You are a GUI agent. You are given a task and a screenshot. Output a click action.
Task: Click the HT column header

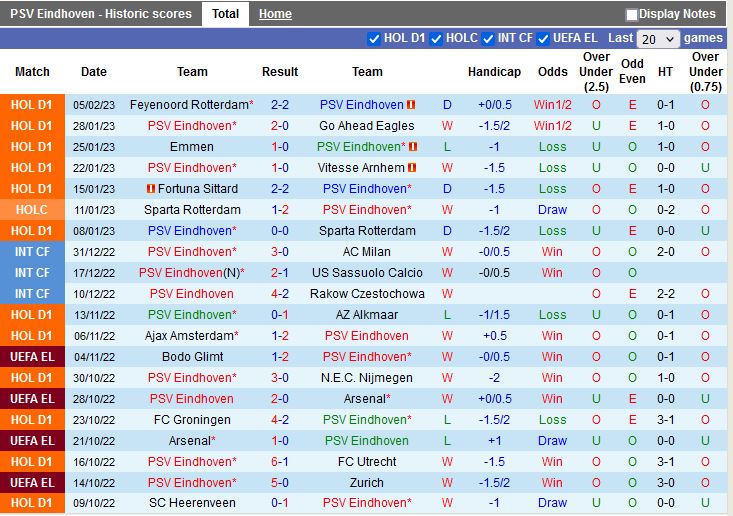coord(665,72)
